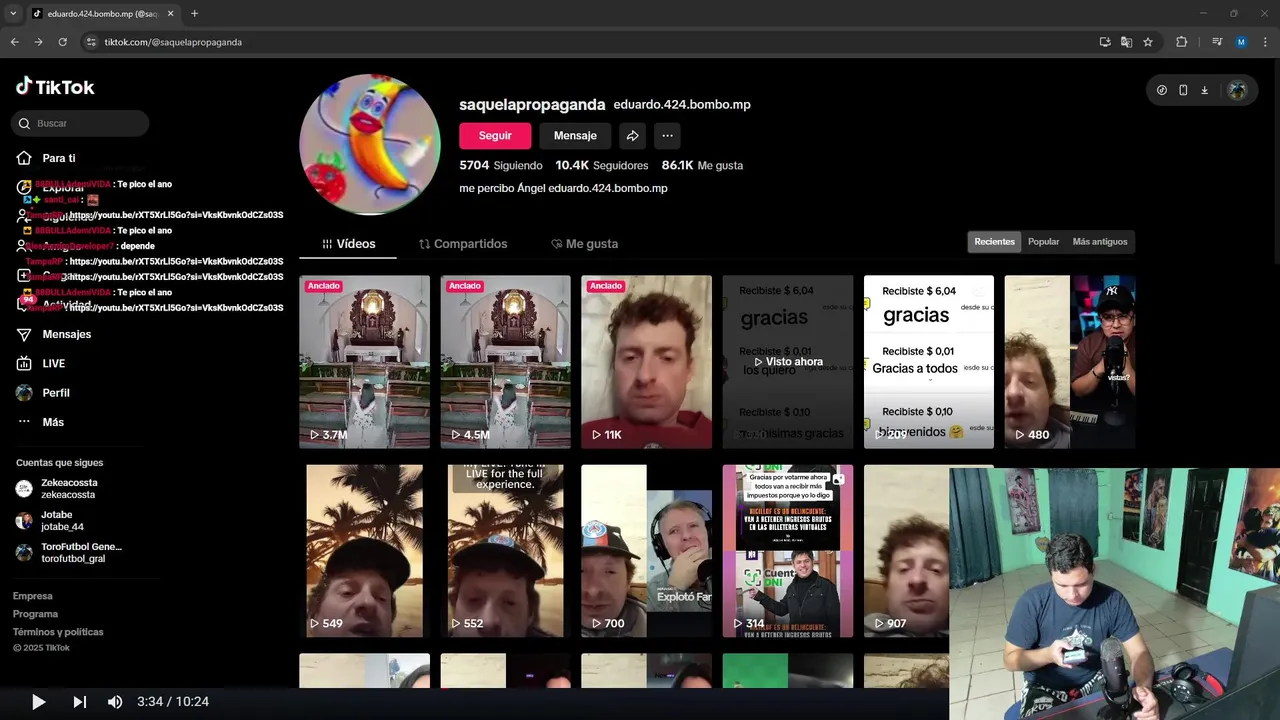Viewport: 1280px width, 720px height.
Task: Sort videos by Popular
Action: (1043, 242)
